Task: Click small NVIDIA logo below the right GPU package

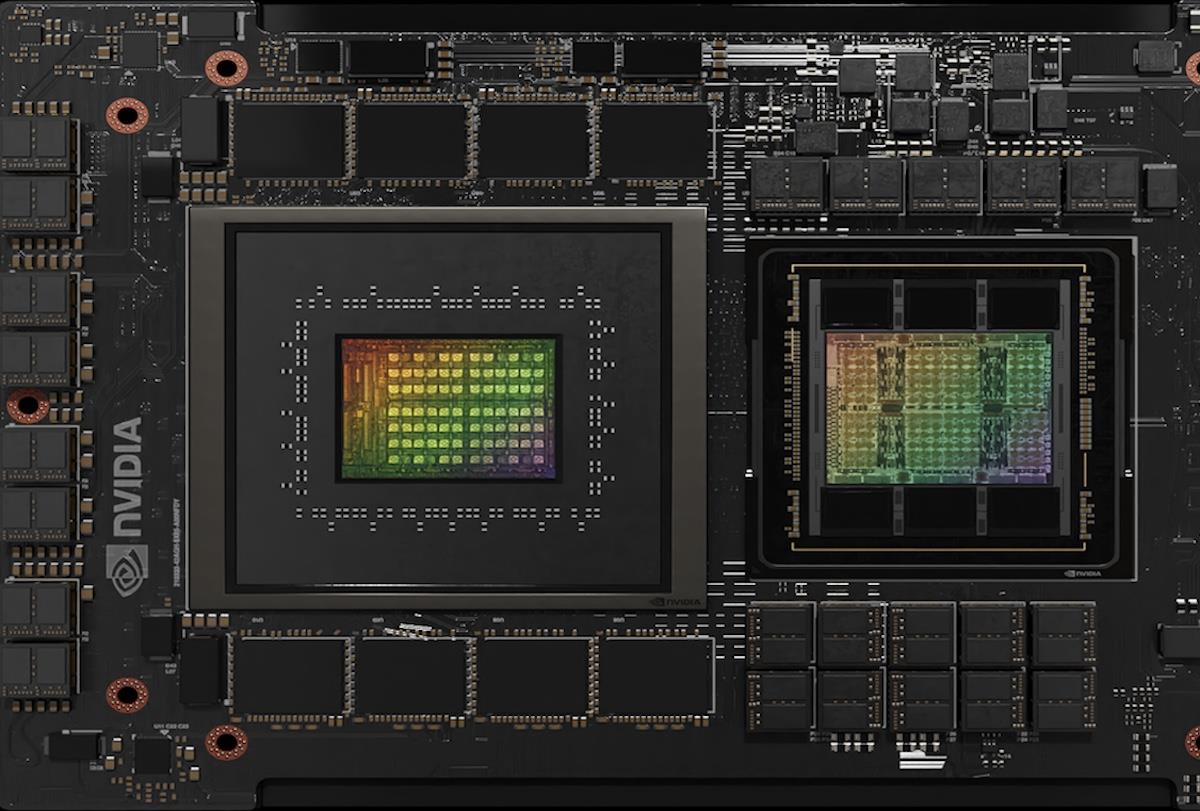Action: pos(1083,573)
